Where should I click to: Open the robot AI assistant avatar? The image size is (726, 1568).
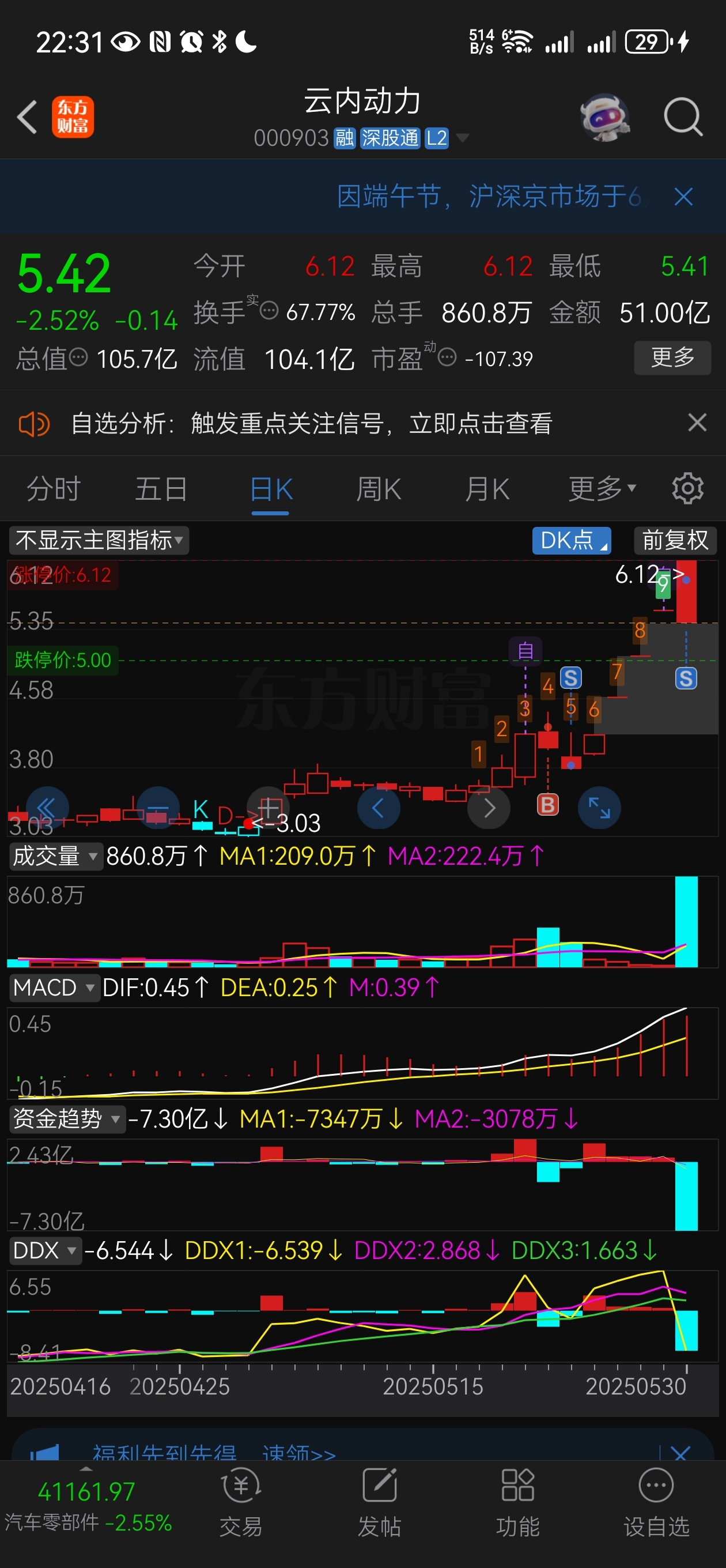[x=604, y=117]
